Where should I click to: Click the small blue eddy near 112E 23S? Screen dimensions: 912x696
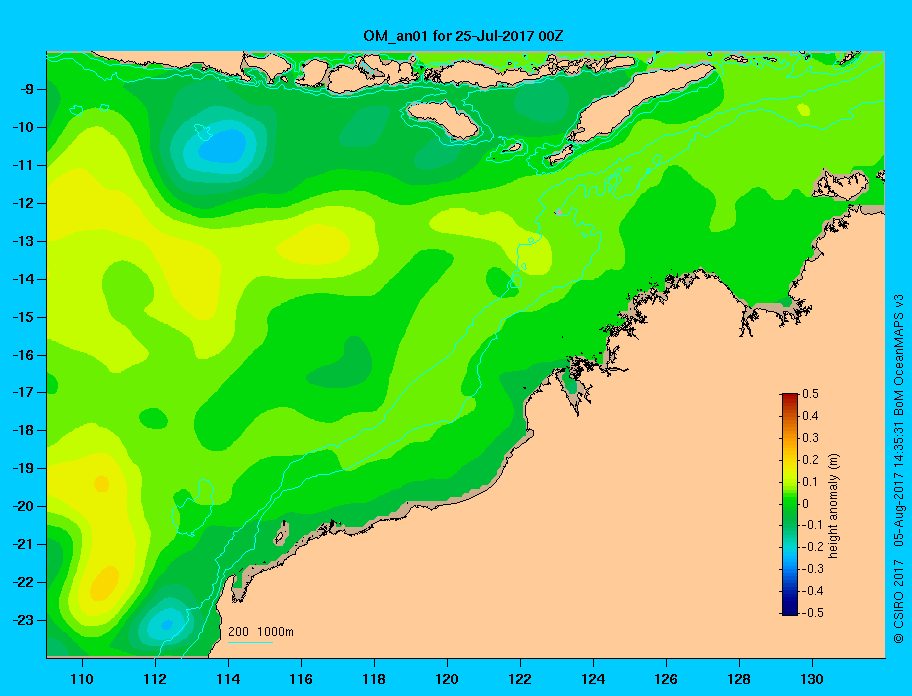[x=167, y=624]
